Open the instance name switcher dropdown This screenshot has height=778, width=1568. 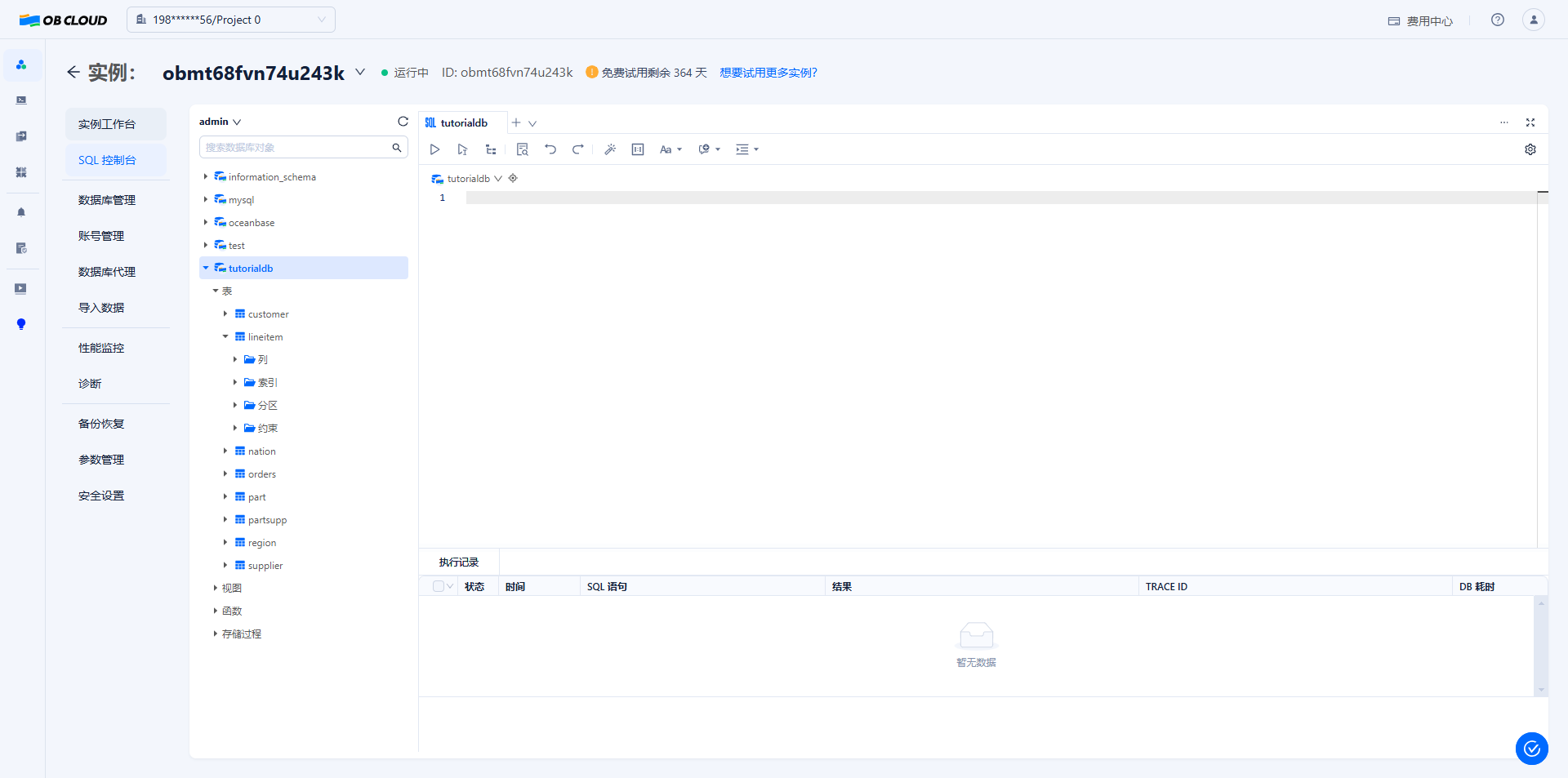360,72
